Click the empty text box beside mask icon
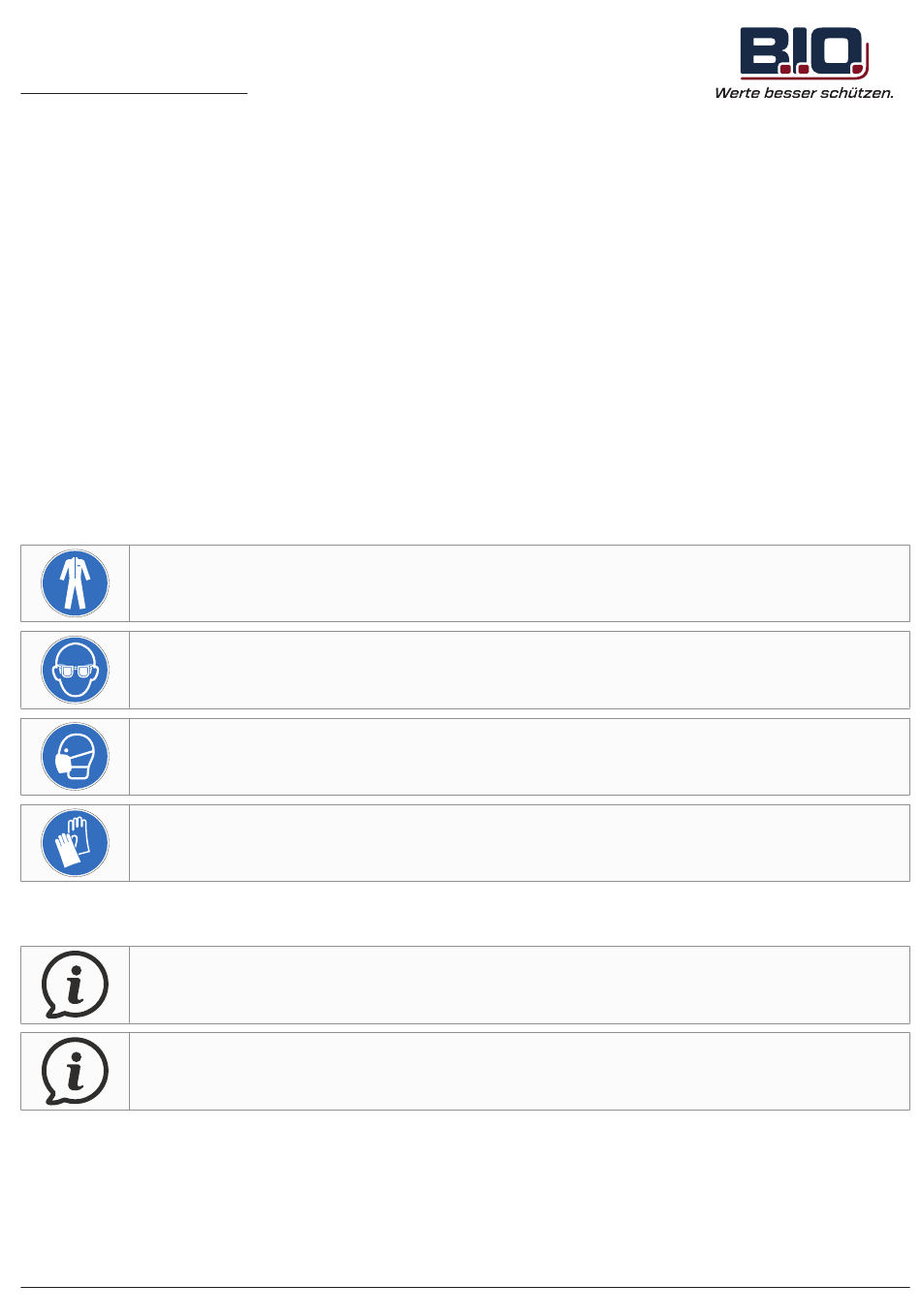 coord(520,757)
